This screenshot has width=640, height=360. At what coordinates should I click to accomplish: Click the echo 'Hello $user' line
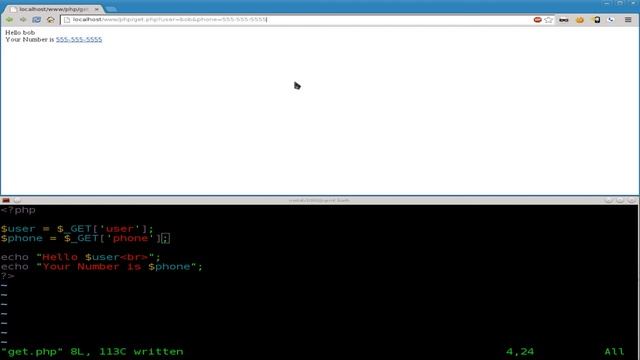pyautogui.click(x=81, y=257)
